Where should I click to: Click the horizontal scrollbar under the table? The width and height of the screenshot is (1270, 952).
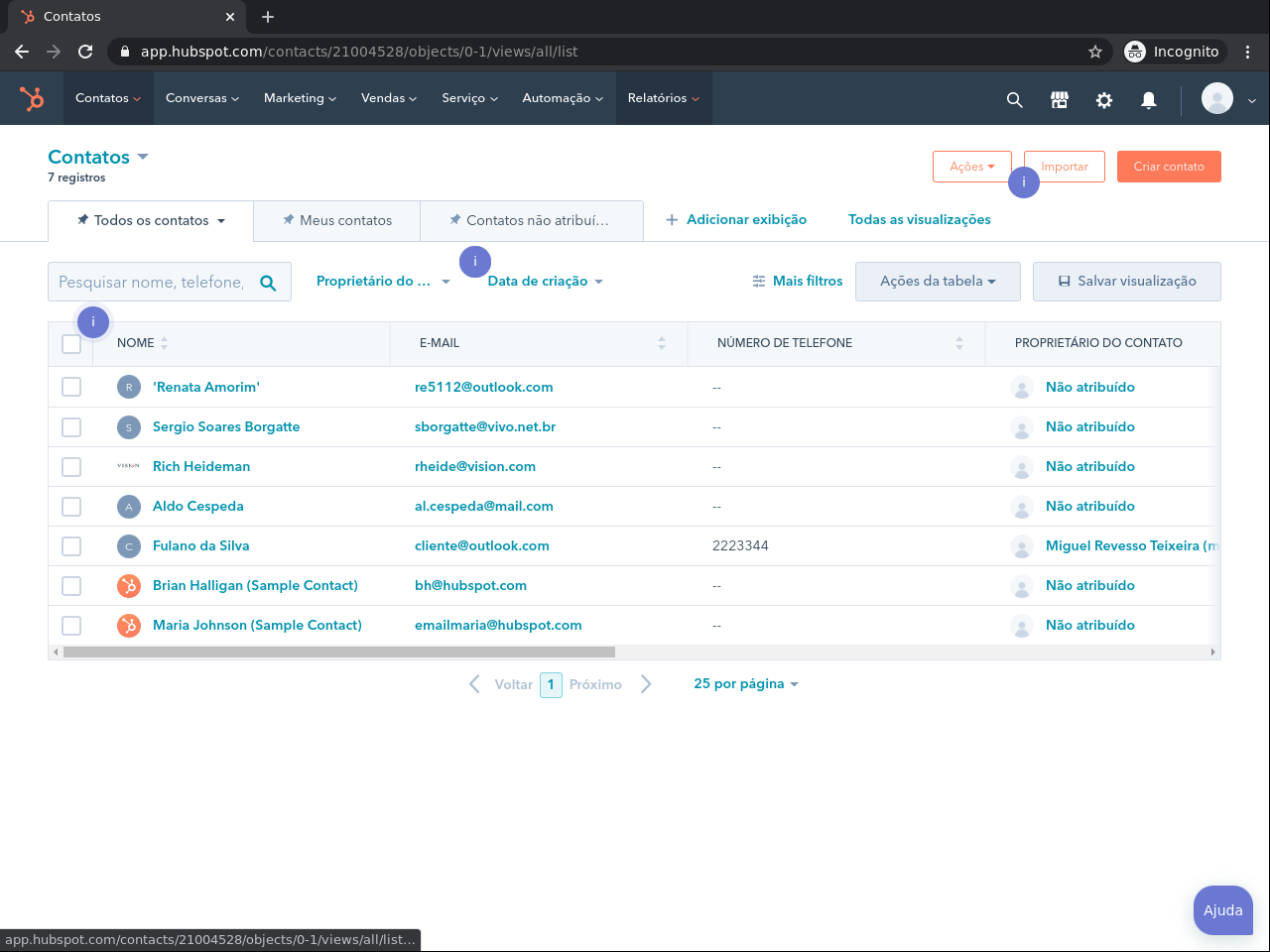(338, 653)
